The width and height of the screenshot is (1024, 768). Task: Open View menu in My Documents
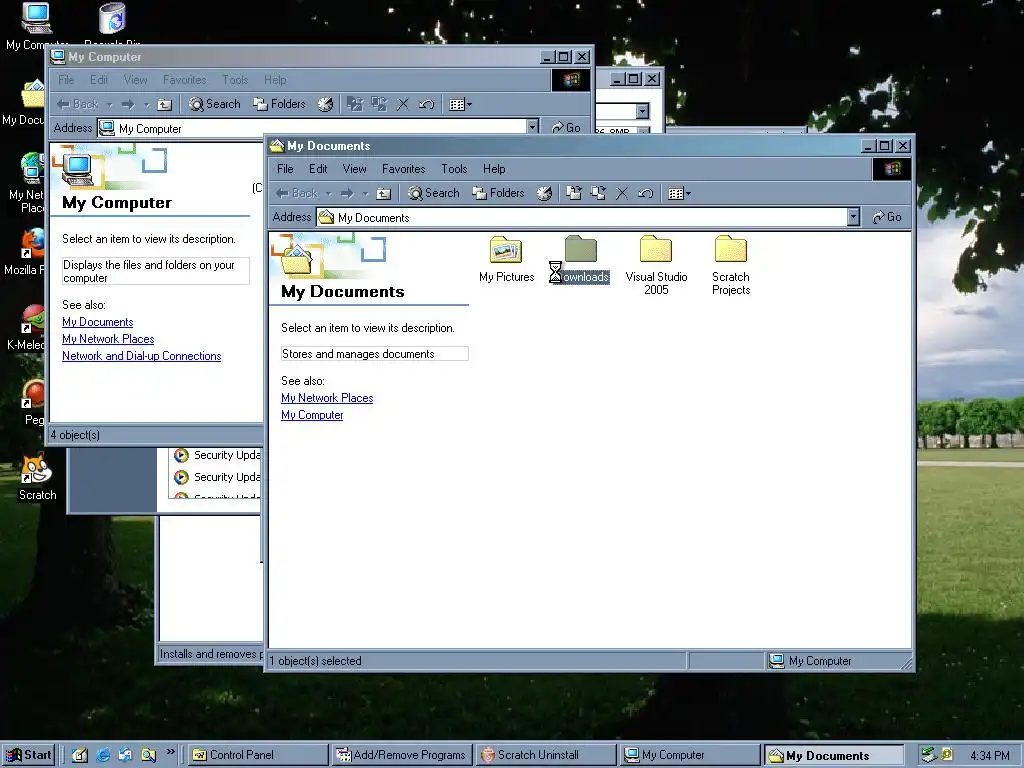click(354, 168)
